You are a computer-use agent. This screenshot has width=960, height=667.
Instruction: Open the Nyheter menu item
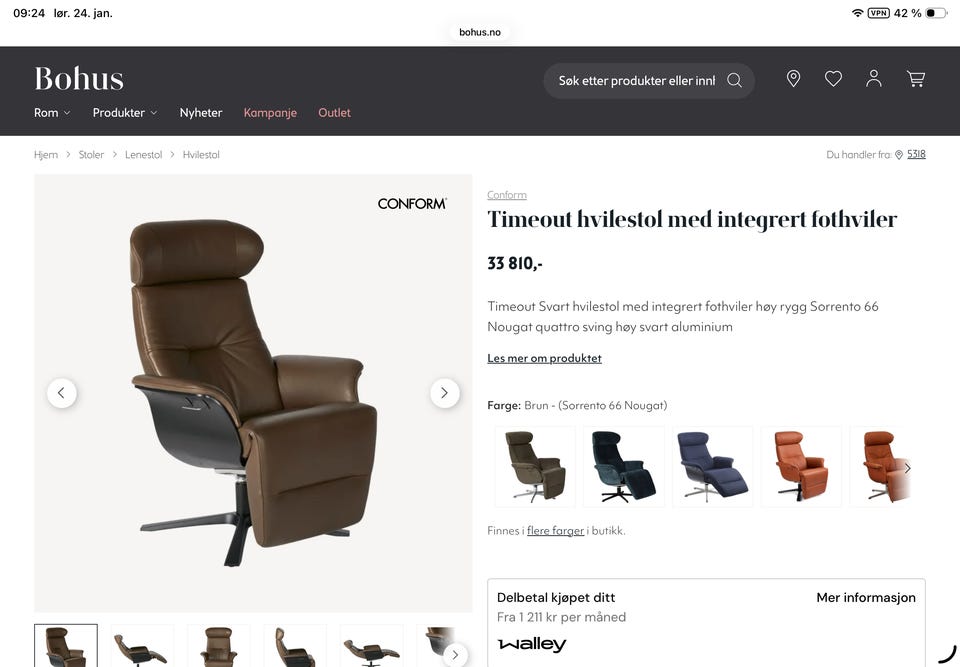point(201,113)
